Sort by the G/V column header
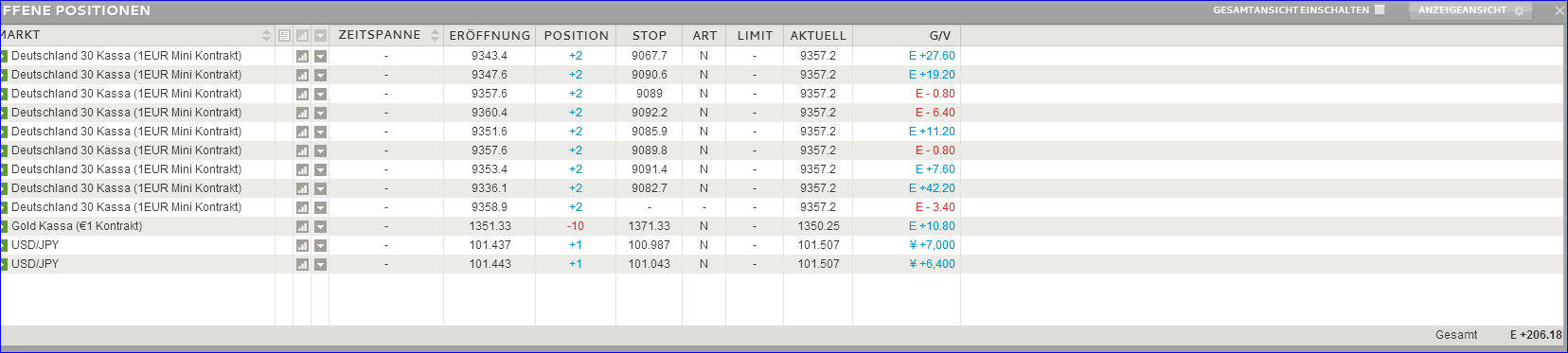The width and height of the screenshot is (1568, 353). (939, 35)
